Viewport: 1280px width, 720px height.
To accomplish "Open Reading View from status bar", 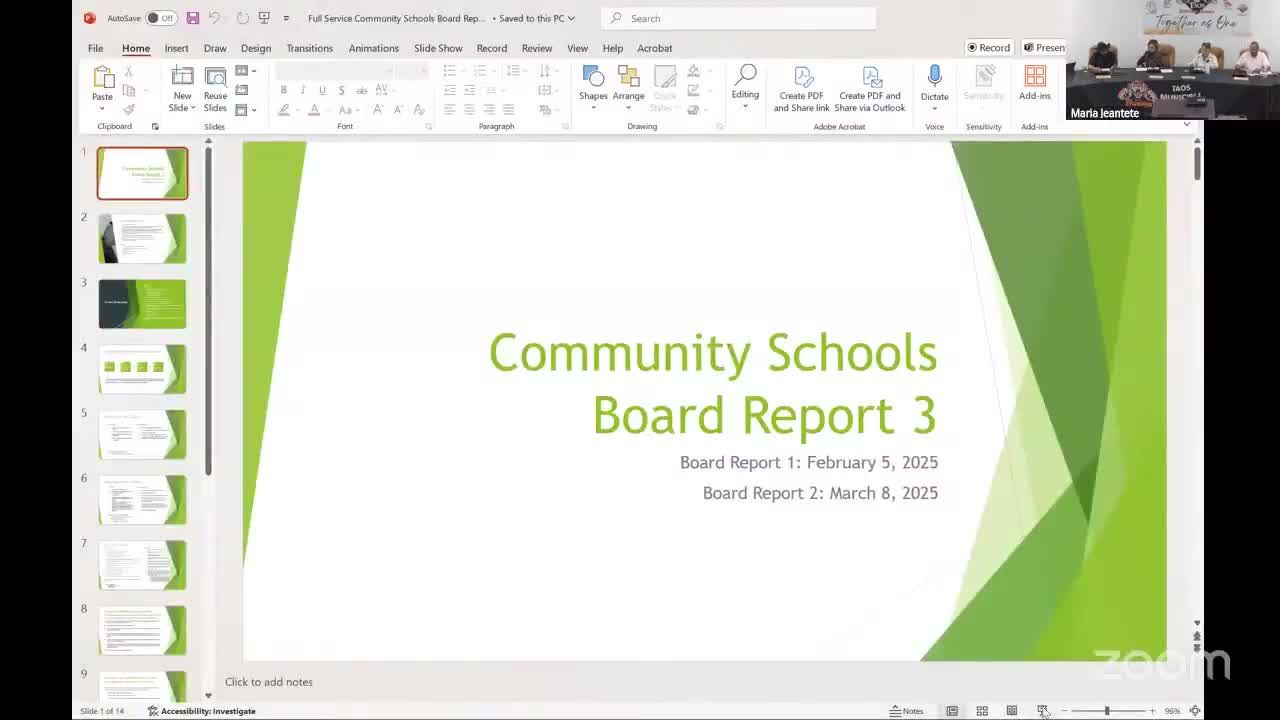I will (x=1012, y=711).
